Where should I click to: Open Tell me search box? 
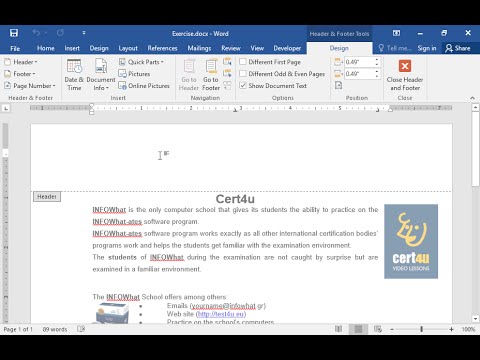point(395,48)
